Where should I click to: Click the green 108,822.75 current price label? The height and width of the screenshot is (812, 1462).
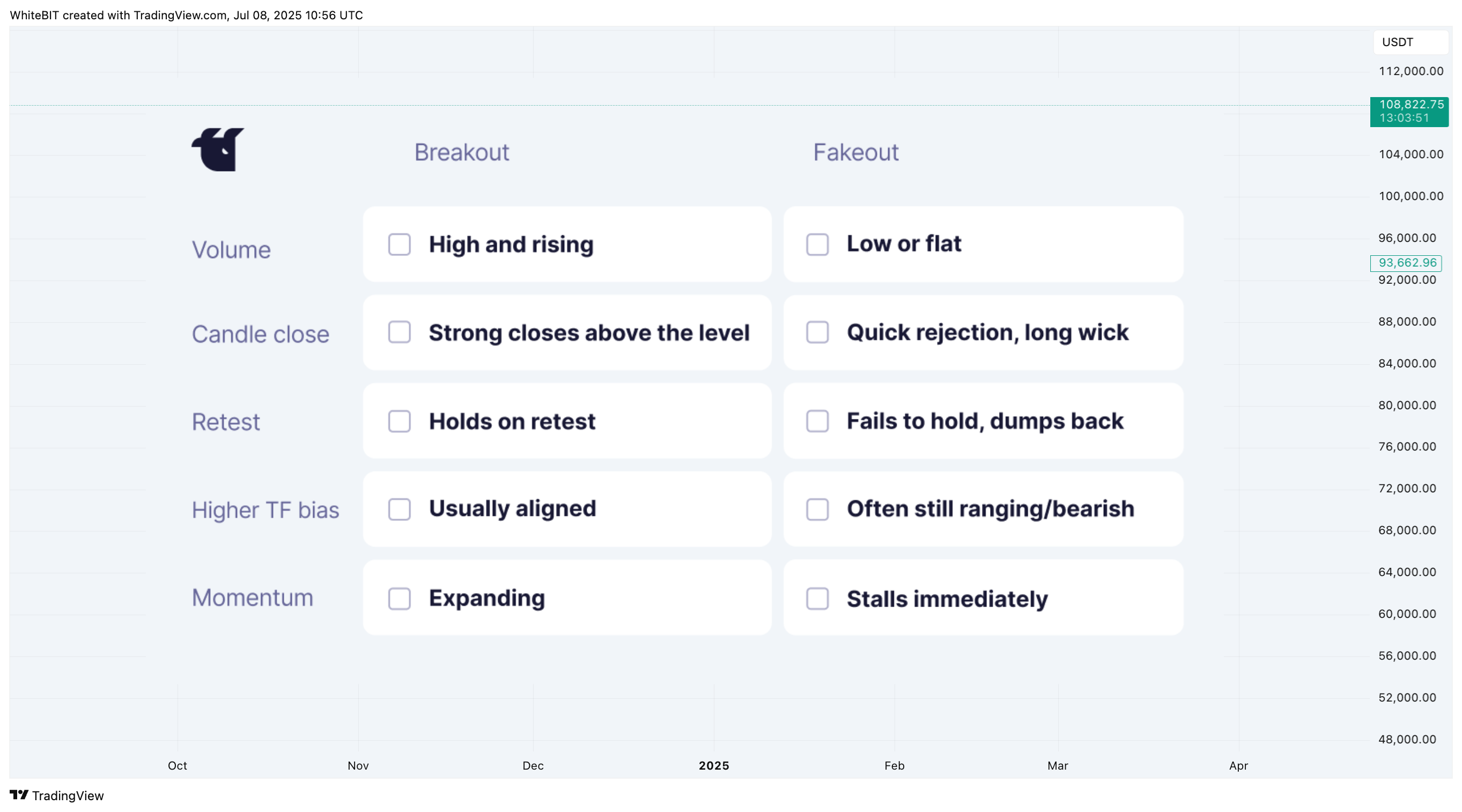[x=1409, y=111]
